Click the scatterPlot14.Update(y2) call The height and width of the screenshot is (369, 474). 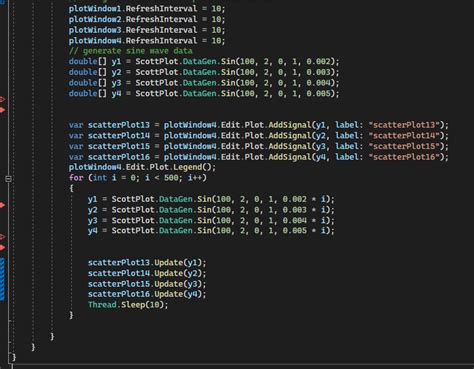(x=147, y=273)
